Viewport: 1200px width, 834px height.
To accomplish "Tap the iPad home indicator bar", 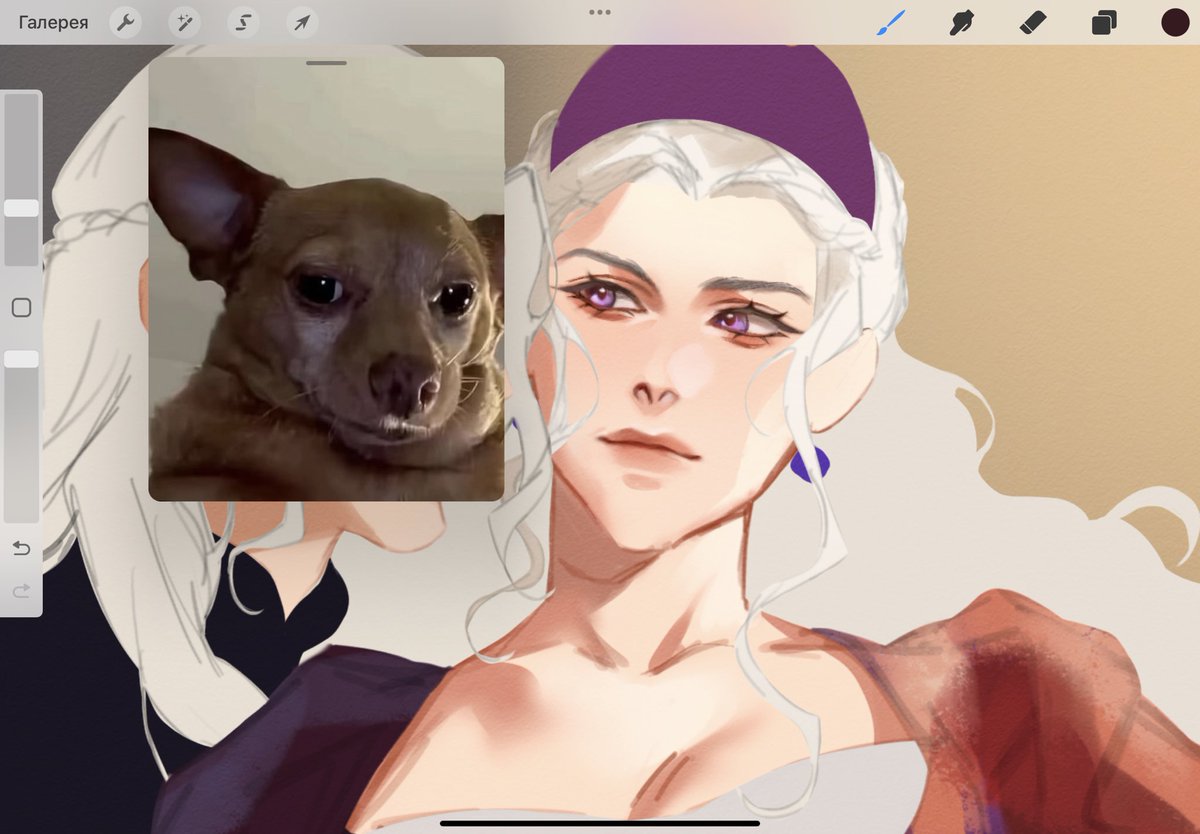I will (x=600, y=823).
